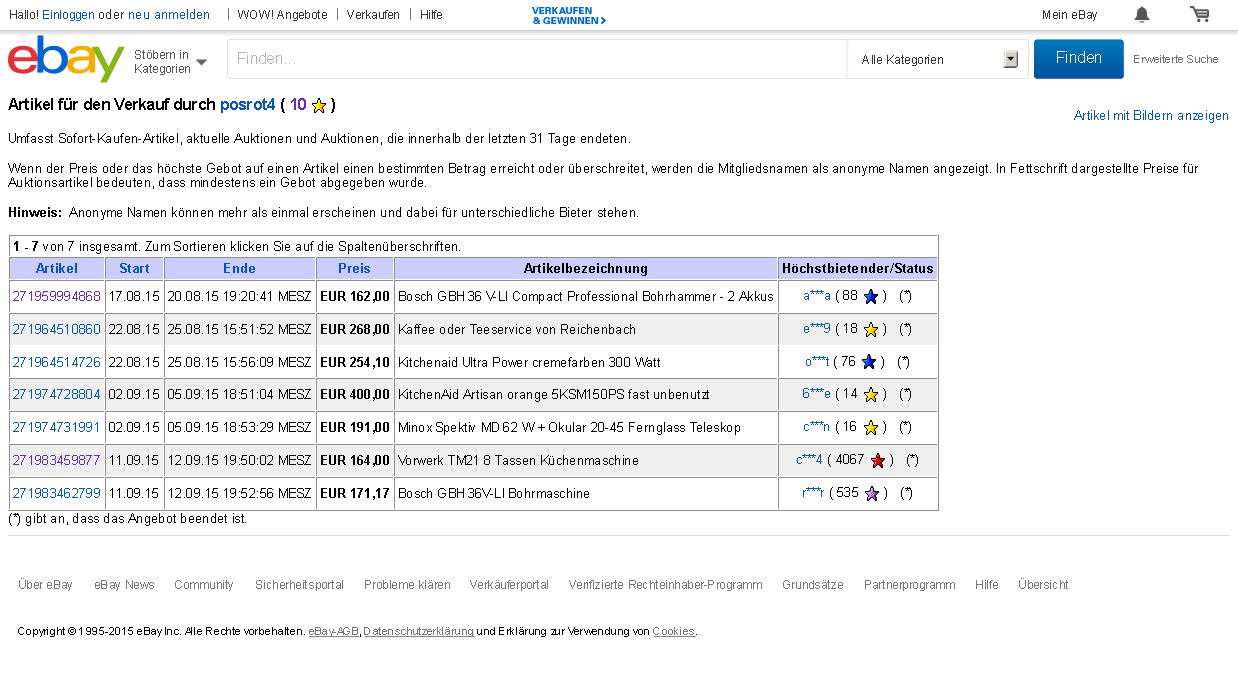The height and width of the screenshot is (687, 1238).
Task: Open Cookies link in footer
Action: coord(673,632)
